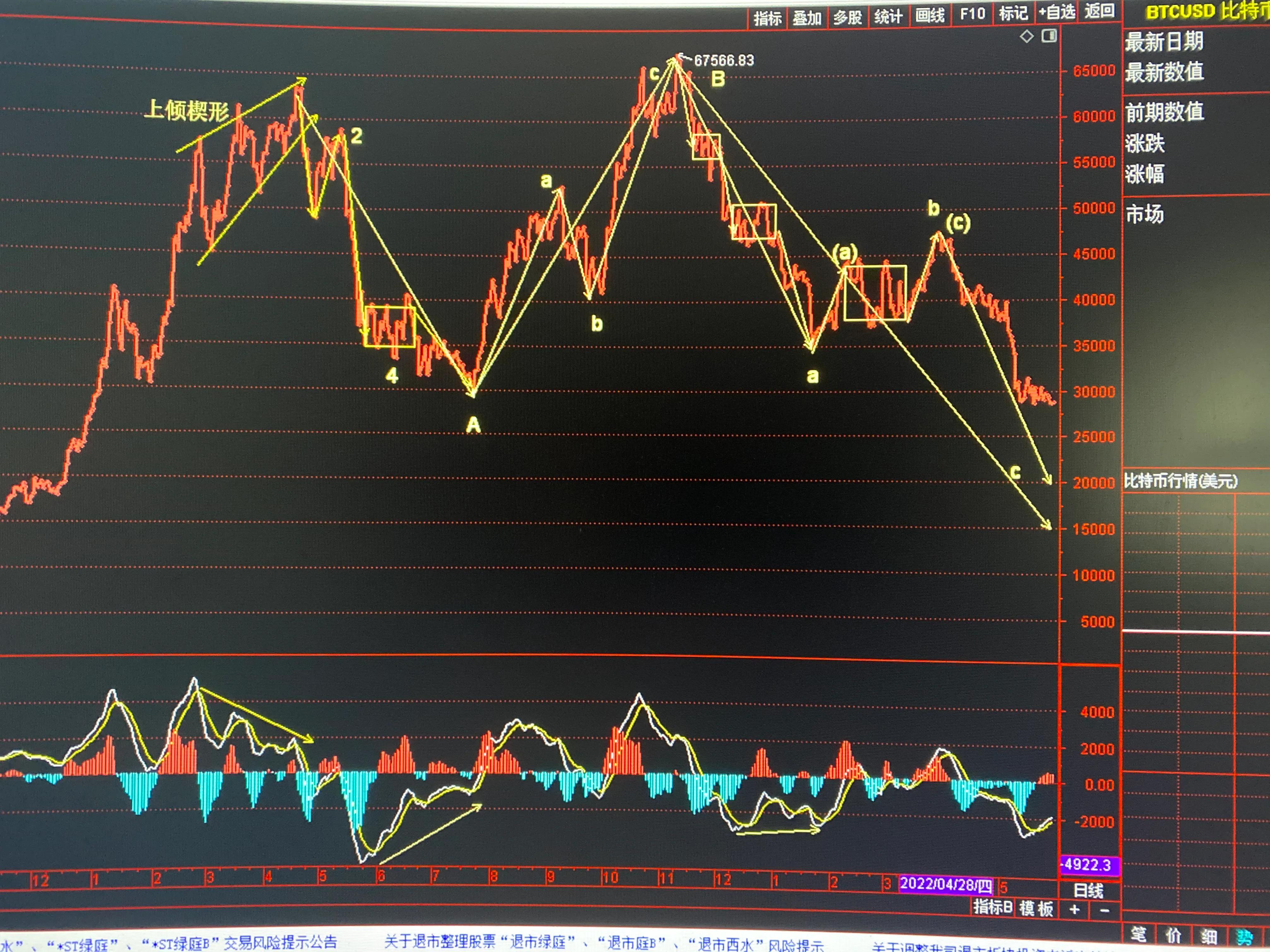Viewport: 1270px width, 952px height.
Task: Click the BTCUSD 比特币 title
Action: coord(1208,11)
